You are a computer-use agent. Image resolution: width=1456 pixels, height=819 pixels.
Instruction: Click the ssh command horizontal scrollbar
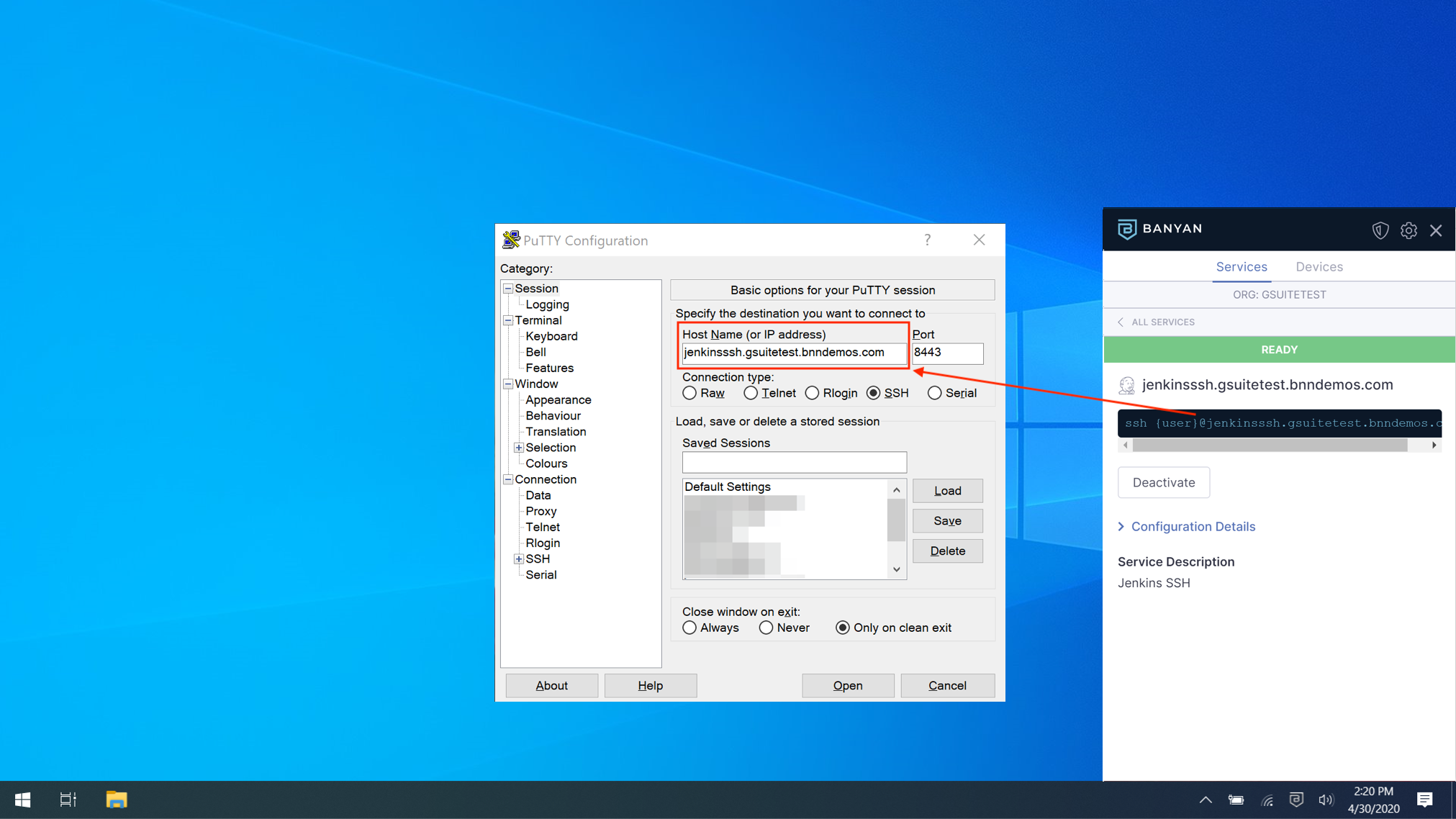click(x=1270, y=445)
